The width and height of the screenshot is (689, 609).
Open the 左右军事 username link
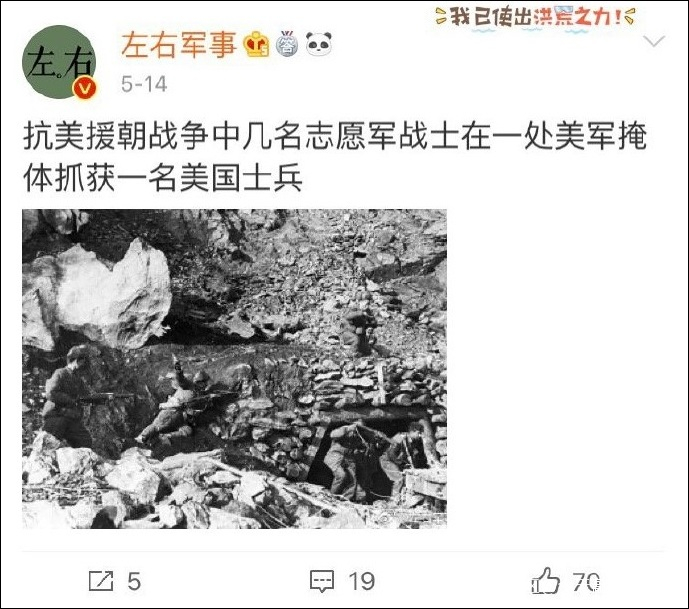click(x=179, y=45)
